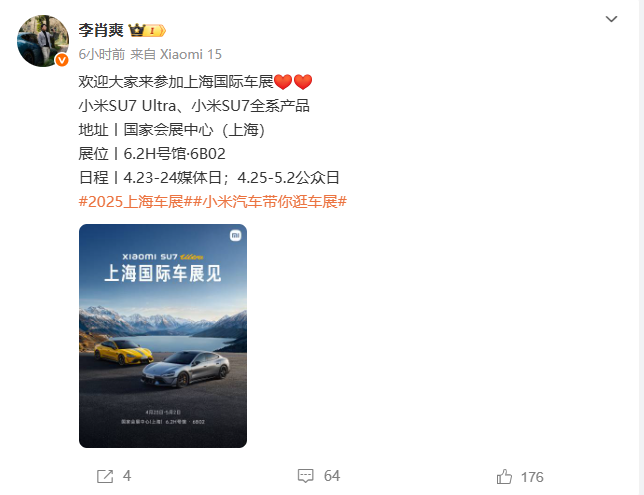Open the 6小时前 post timestamp

101,54
